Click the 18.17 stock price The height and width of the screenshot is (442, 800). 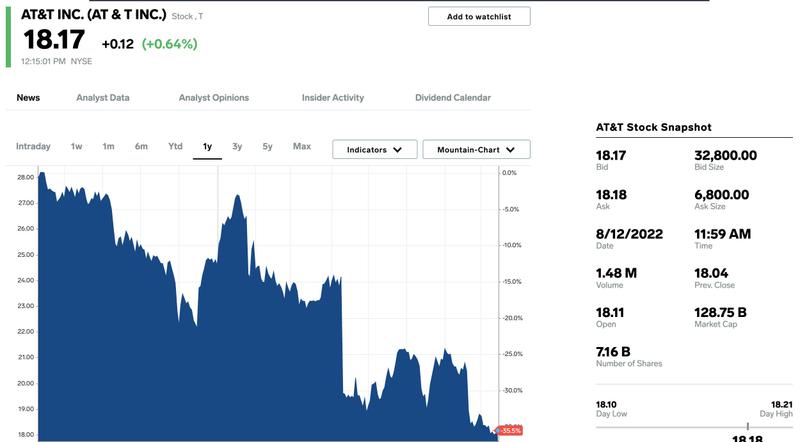(54, 40)
